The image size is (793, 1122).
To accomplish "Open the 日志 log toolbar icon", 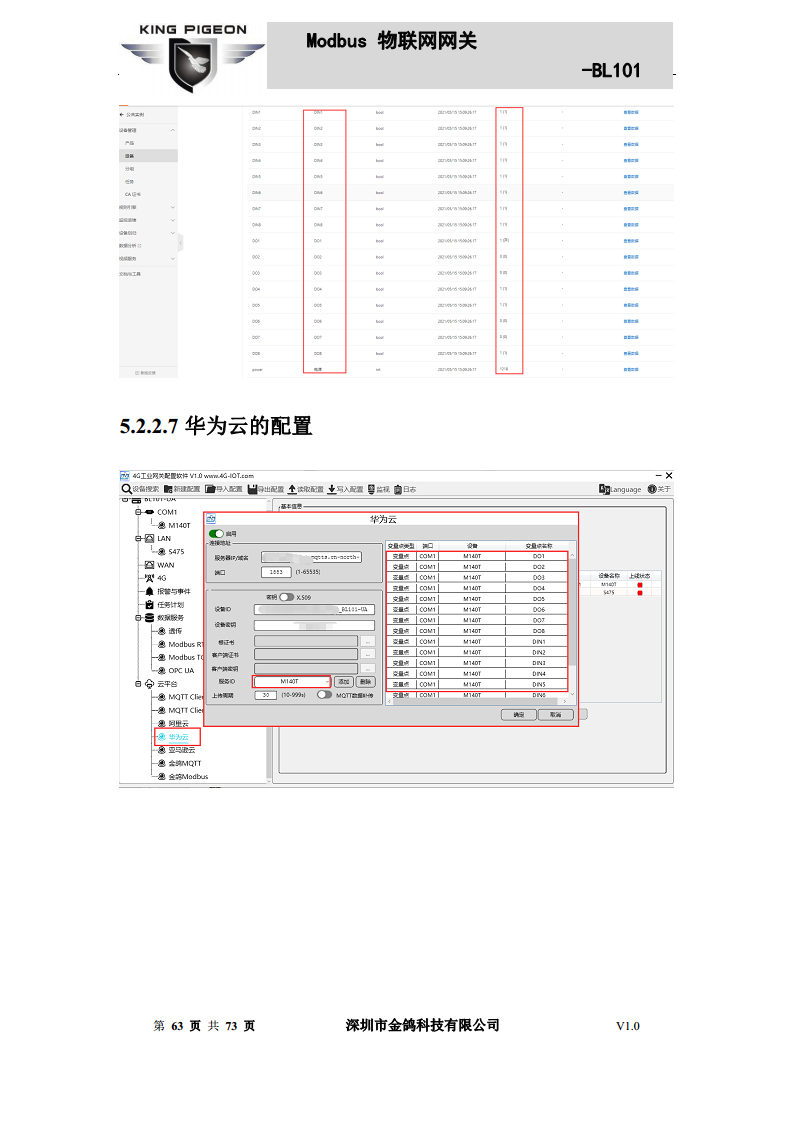I will point(398,489).
